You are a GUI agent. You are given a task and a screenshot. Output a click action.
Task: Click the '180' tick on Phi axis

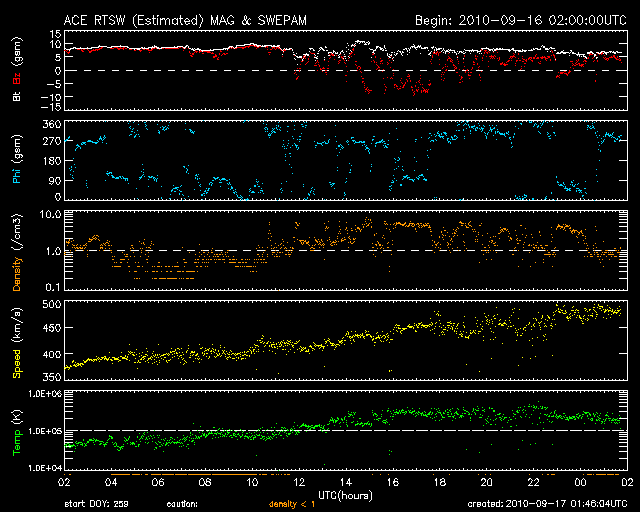click(52, 161)
